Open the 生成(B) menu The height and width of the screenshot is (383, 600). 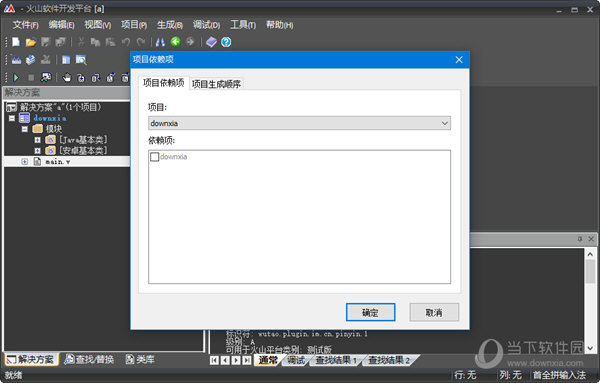tap(170, 25)
